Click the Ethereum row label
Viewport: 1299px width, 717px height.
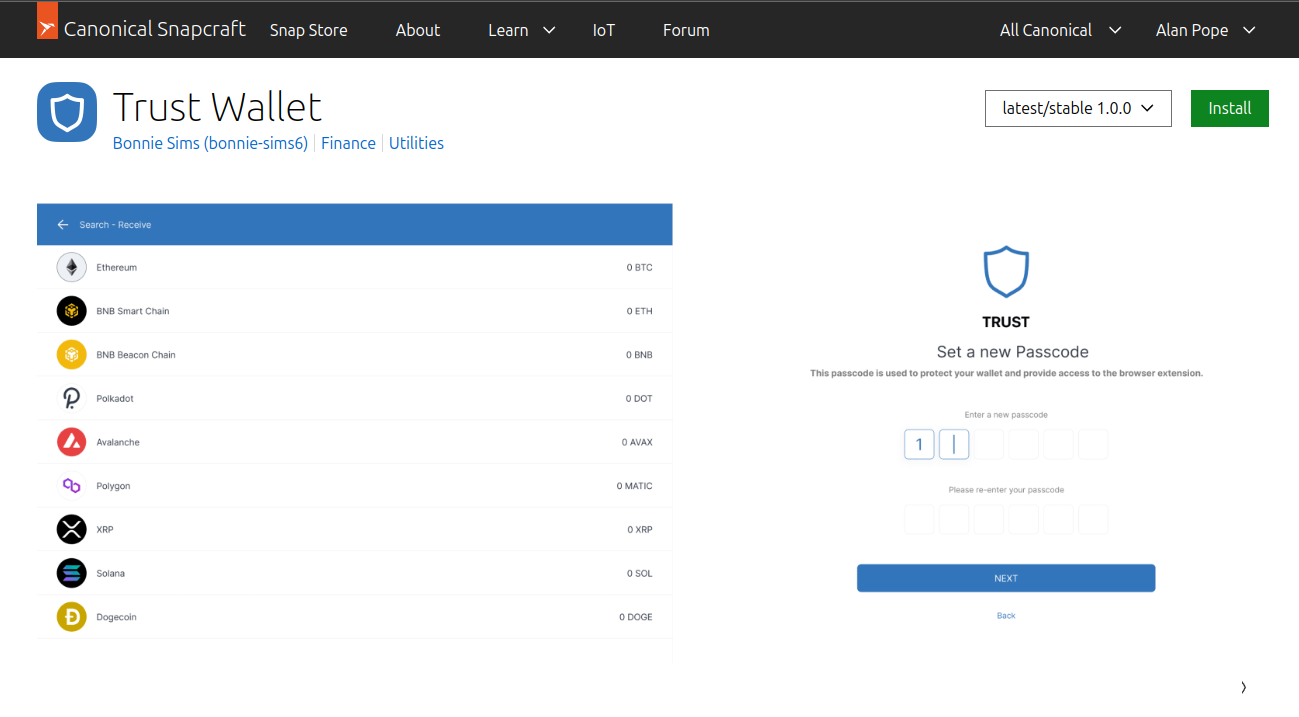pos(117,268)
